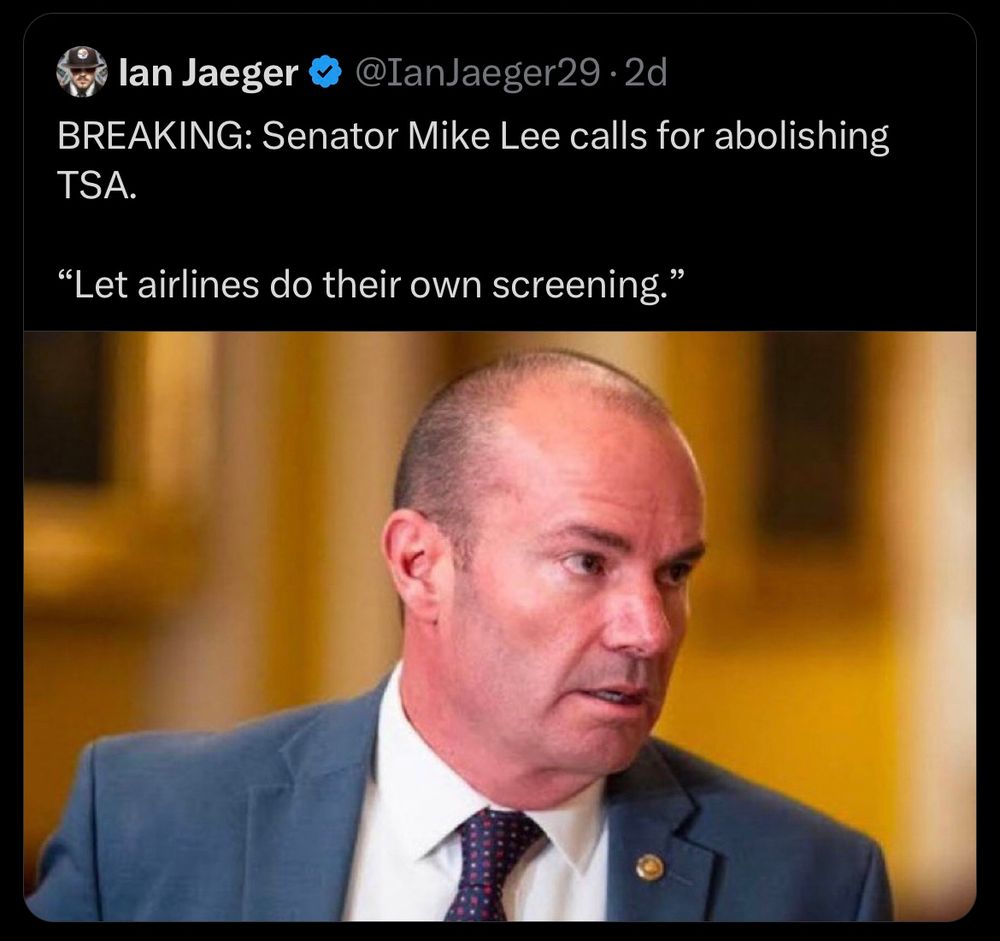Click the quote's opening words Let airlines

(x=167, y=285)
